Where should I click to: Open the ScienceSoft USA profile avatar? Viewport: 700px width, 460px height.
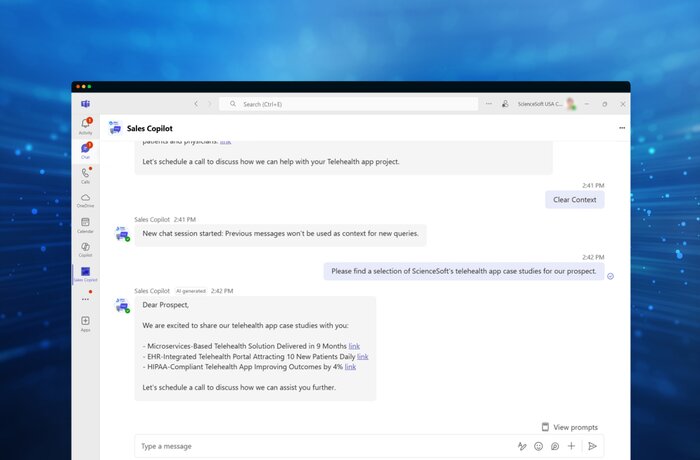571,104
